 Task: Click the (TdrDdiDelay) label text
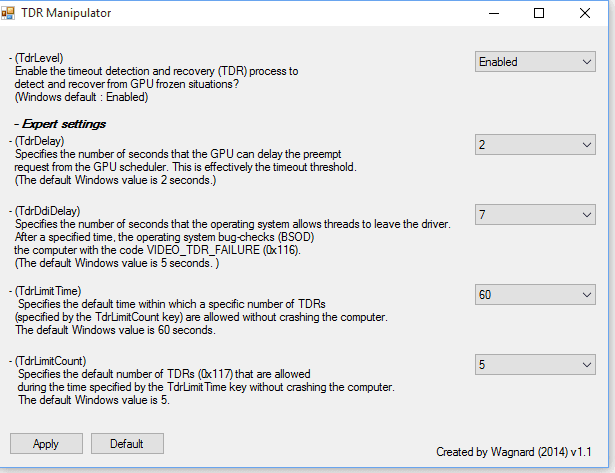[x=47, y=211]
